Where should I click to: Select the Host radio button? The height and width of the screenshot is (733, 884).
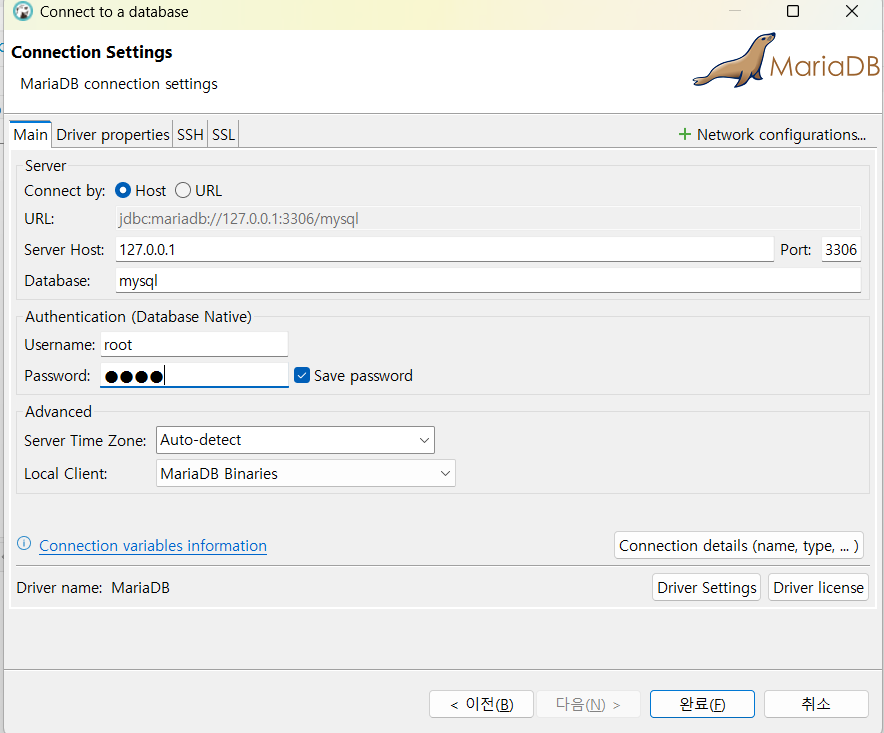point(123,191)
